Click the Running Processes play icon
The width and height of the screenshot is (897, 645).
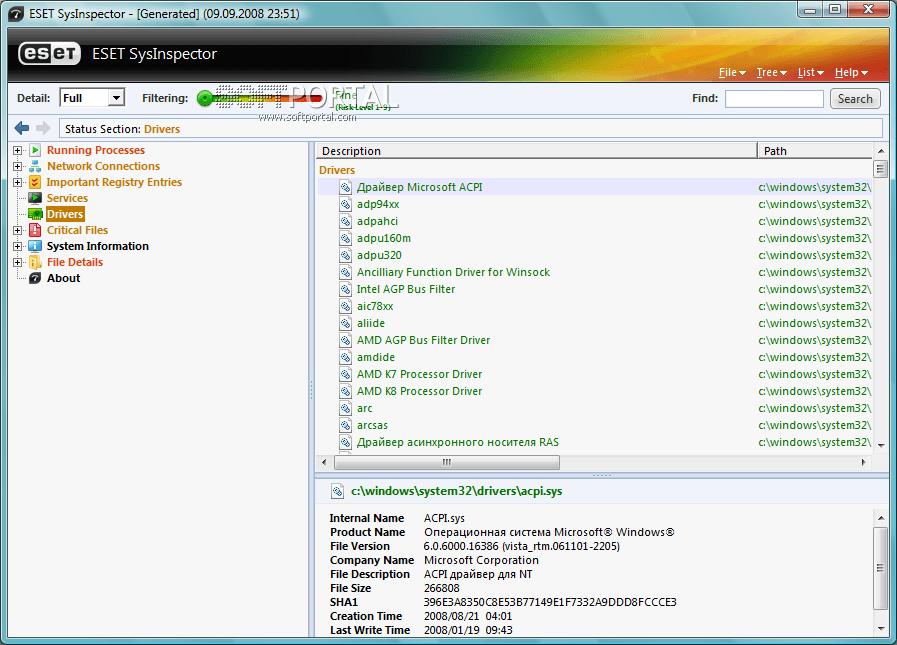coord(35,150)
